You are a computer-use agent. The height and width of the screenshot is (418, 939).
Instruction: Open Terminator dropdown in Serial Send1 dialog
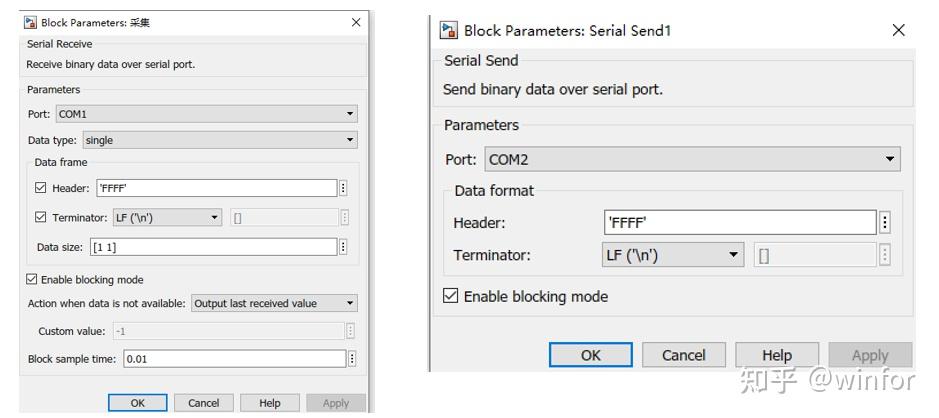pos(672,255)
